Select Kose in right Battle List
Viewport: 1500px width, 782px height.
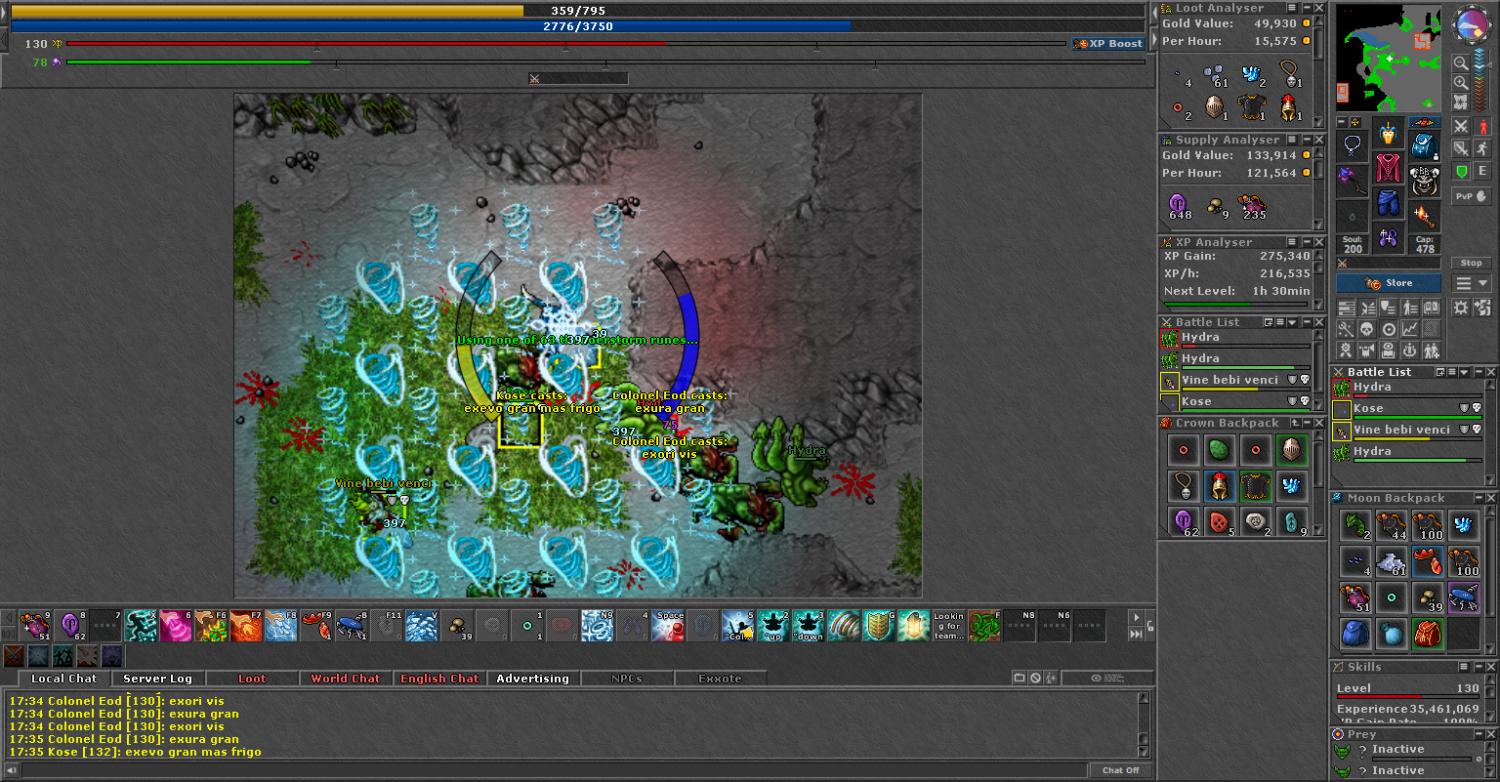(x=1407, y=410)
